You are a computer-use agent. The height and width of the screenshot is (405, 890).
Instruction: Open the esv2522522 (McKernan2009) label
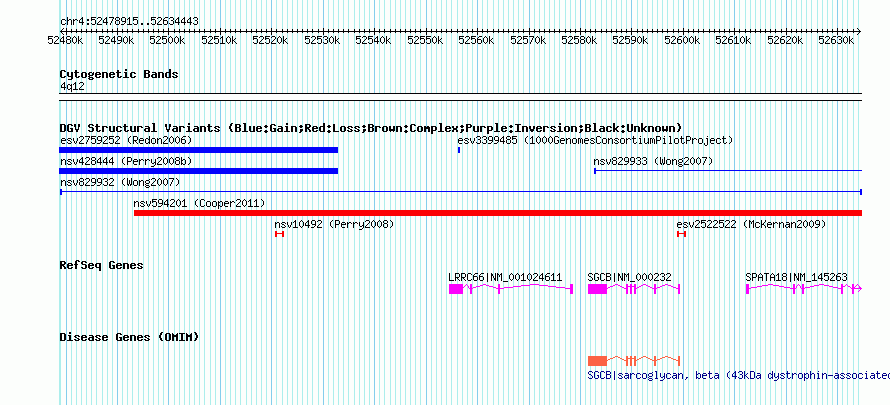751,224
